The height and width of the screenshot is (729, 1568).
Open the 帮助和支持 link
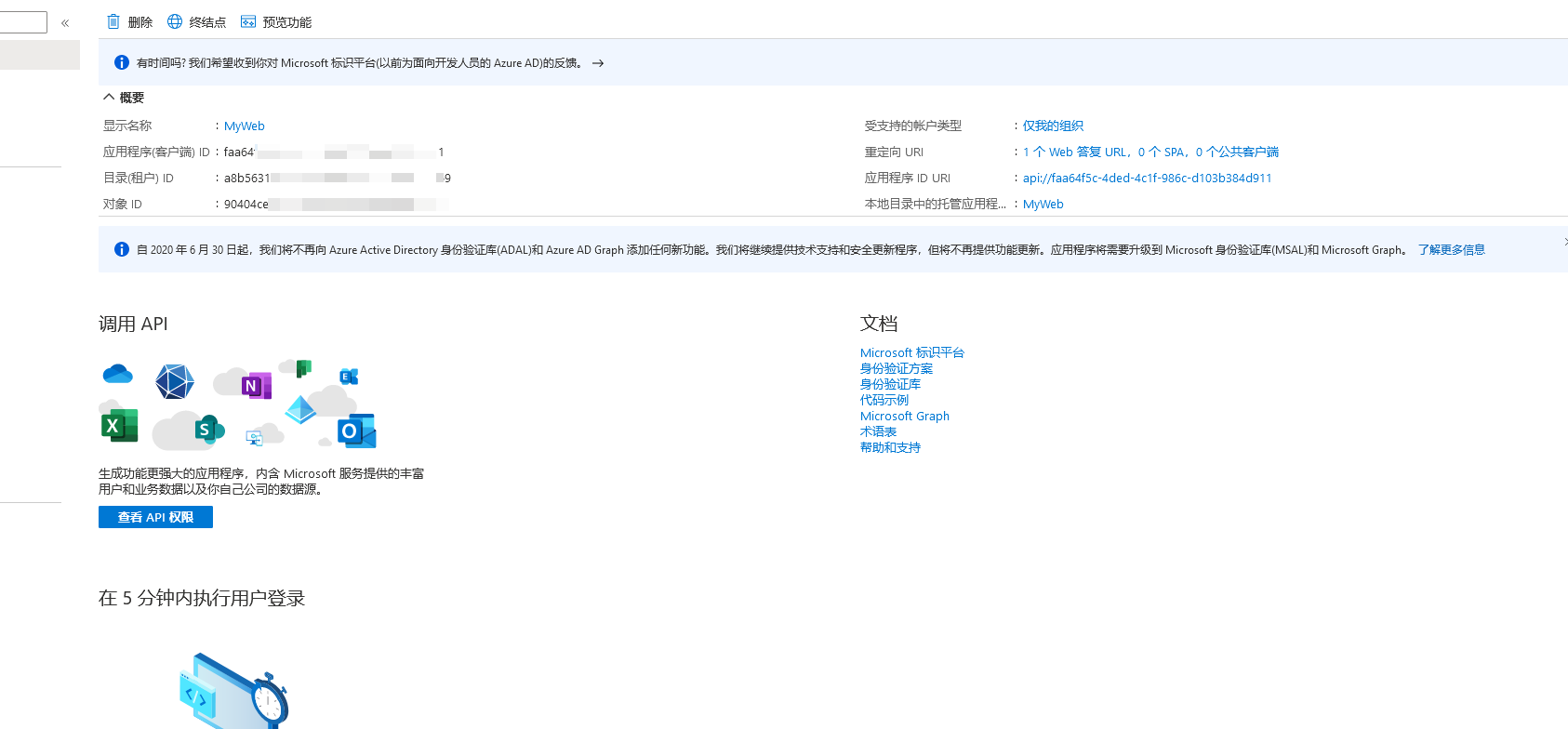click(890, 447)
